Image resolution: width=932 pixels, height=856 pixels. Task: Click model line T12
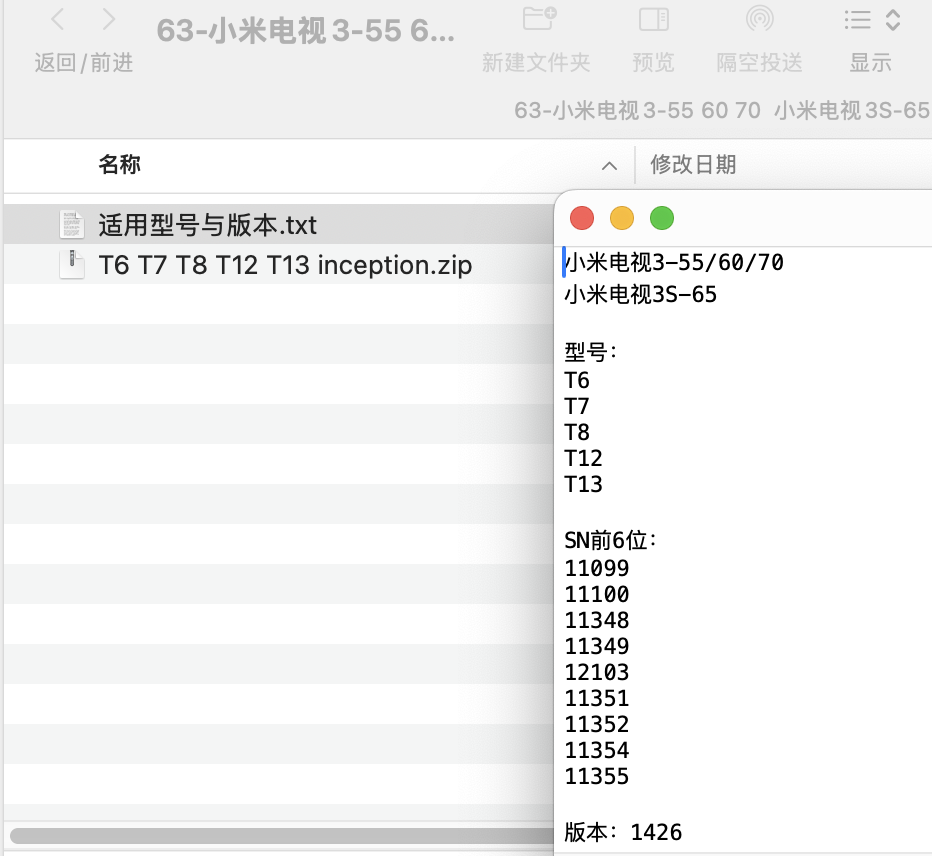(x=583, y=458)
